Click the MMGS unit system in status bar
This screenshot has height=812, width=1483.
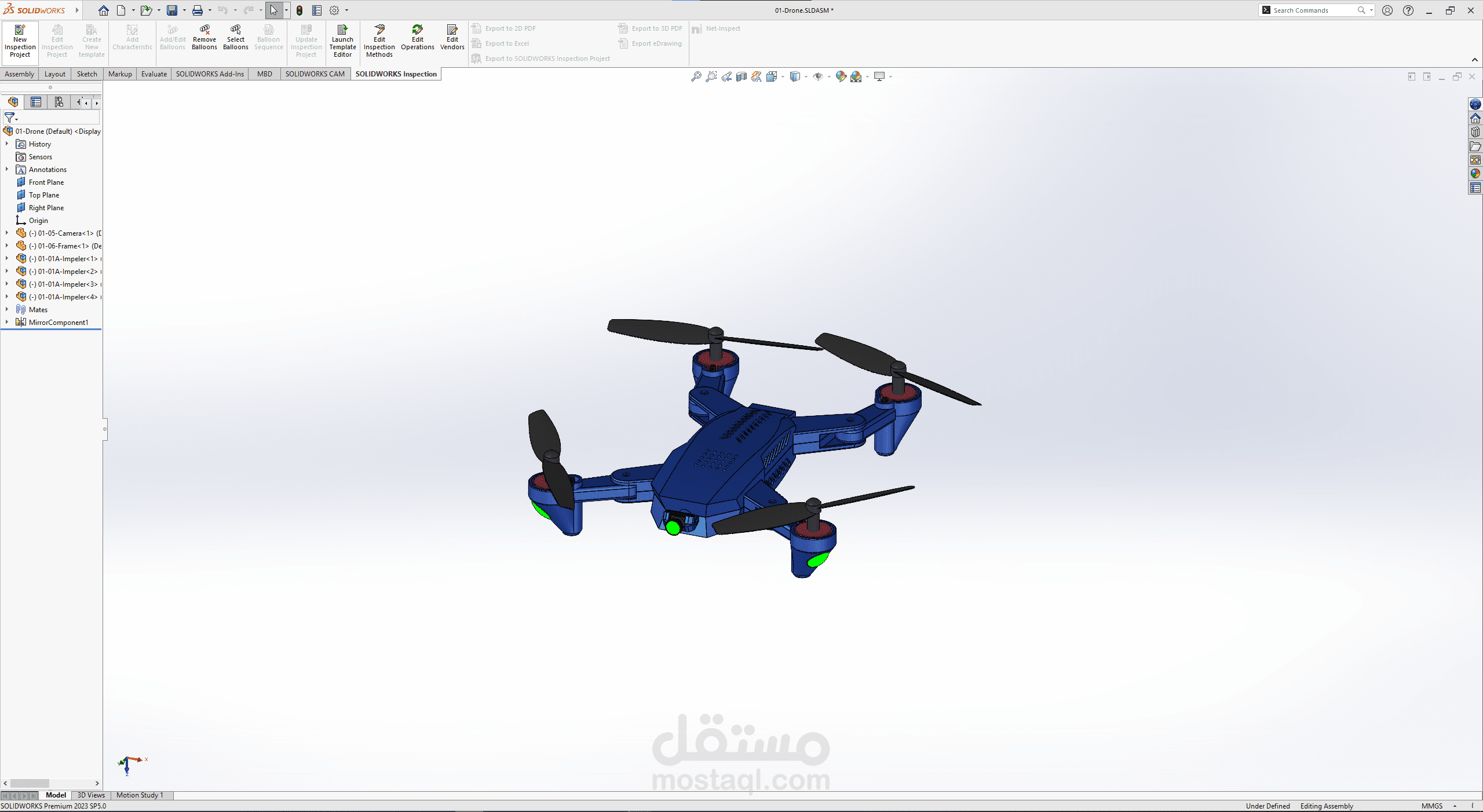[1432, 806]
